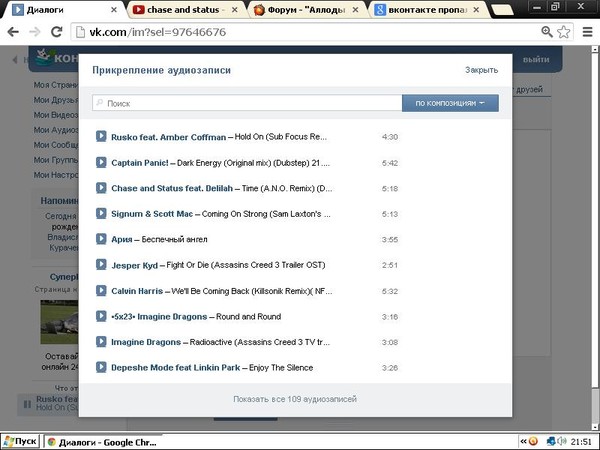
Task: Switch to the Форум Аллоды tab
Action: click(306, 10)
